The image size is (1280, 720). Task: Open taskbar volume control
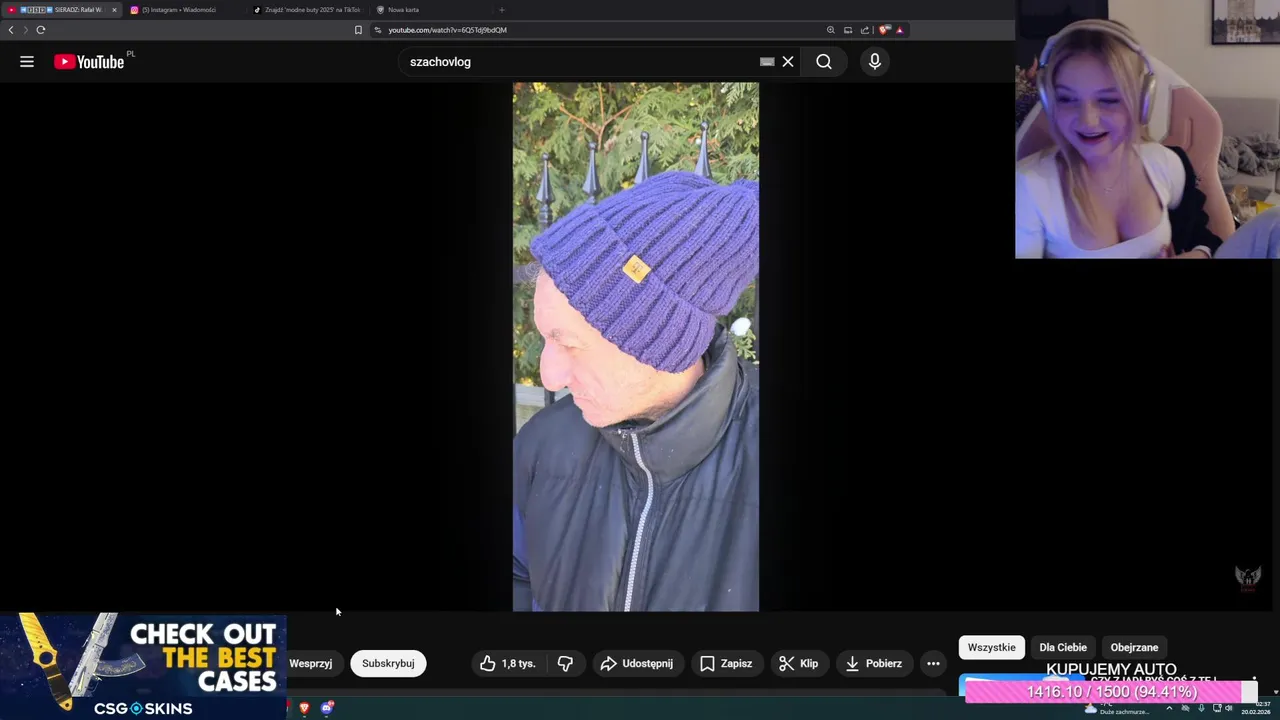point(1228,708)
